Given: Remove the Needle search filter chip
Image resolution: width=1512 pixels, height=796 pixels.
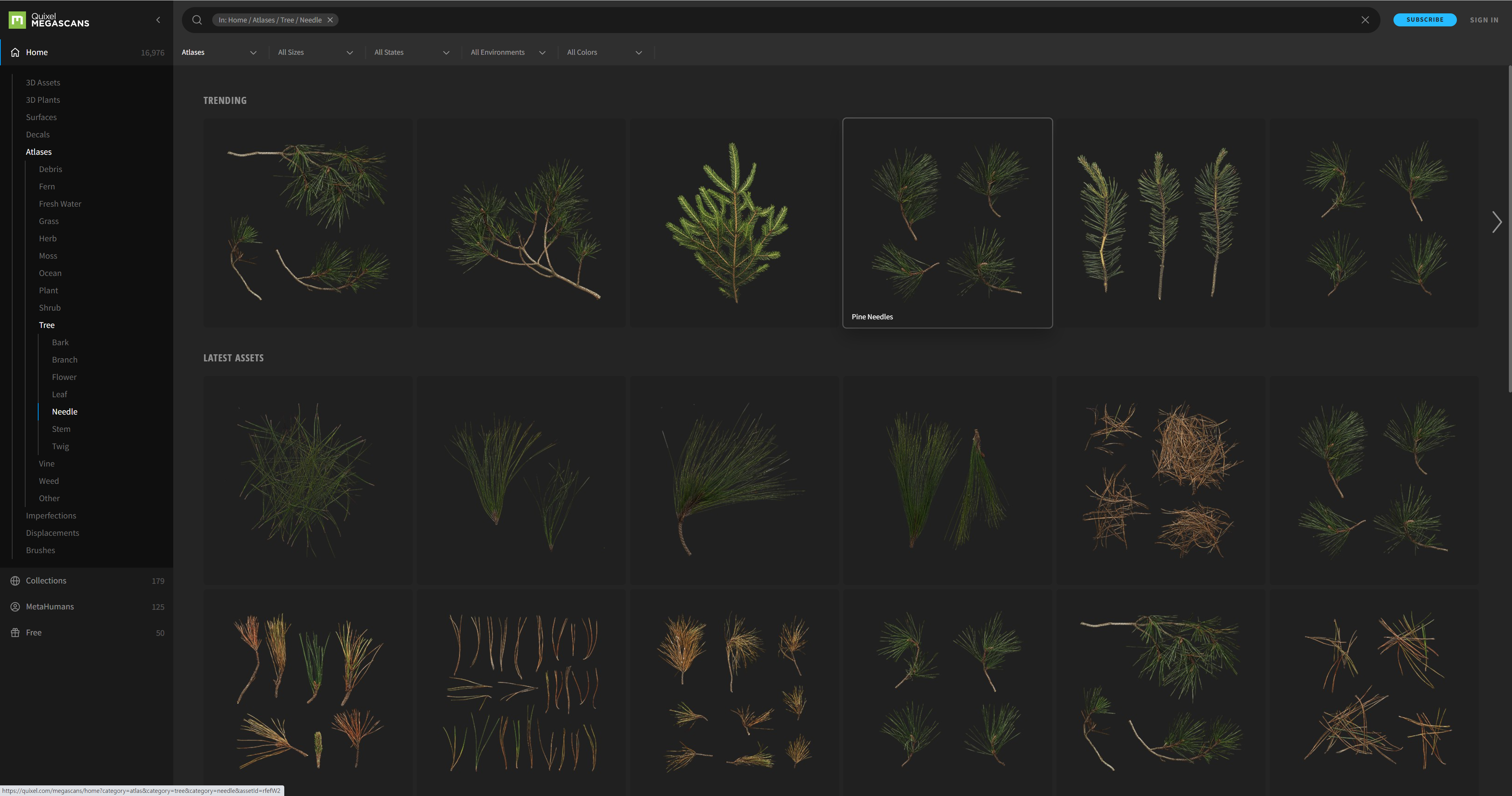Looking at the screenshot, I should (x=330, y=20).
